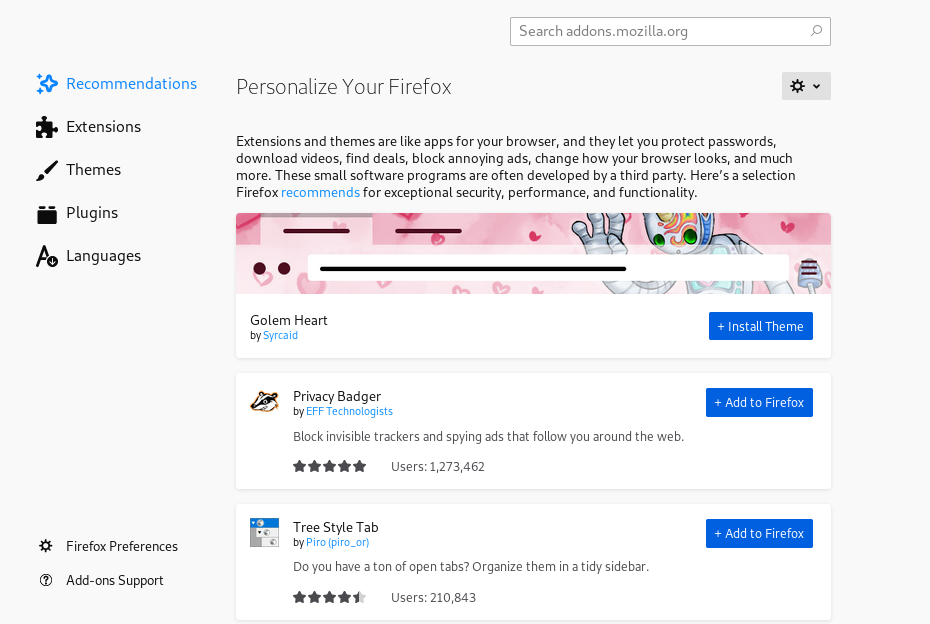Click the Extensions puzzle piece icon

click(46, 127)
